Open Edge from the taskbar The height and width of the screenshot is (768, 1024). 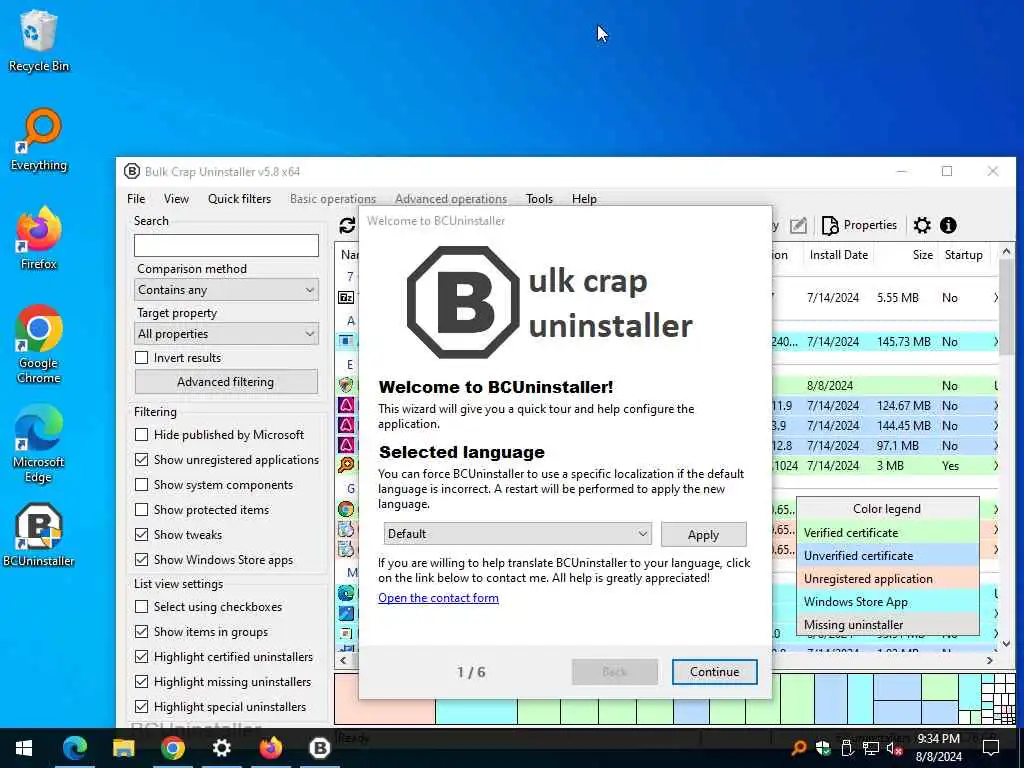(74, 748)
